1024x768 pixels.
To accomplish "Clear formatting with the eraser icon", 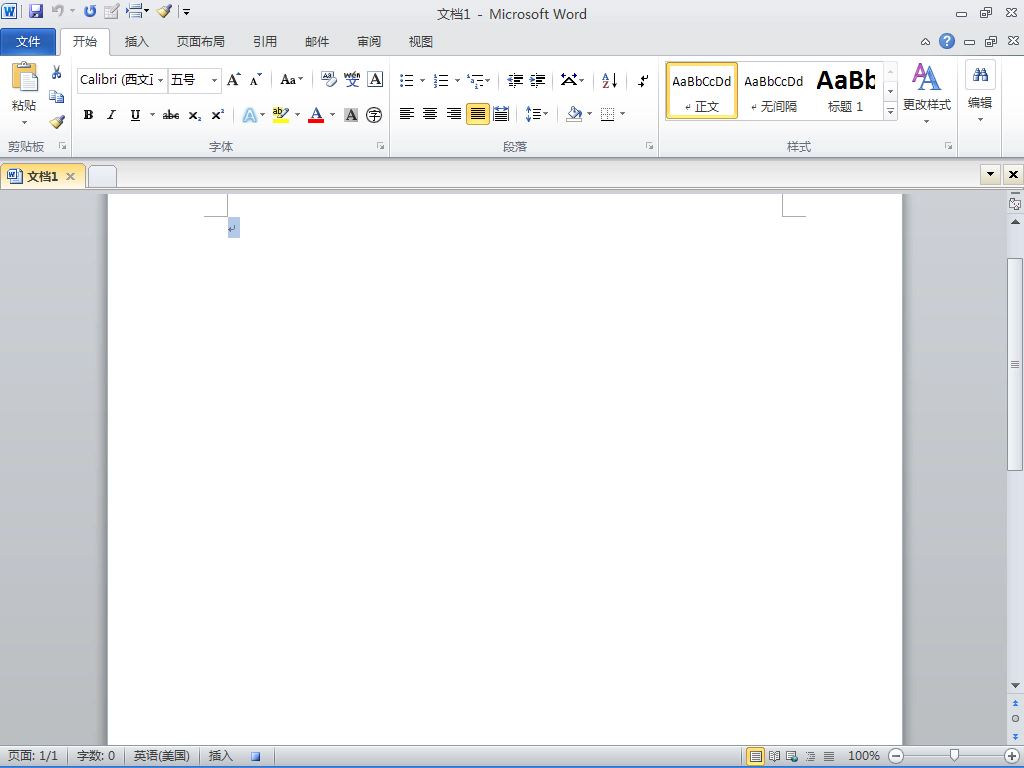I will pyautogui.click(x=328, y=80).
